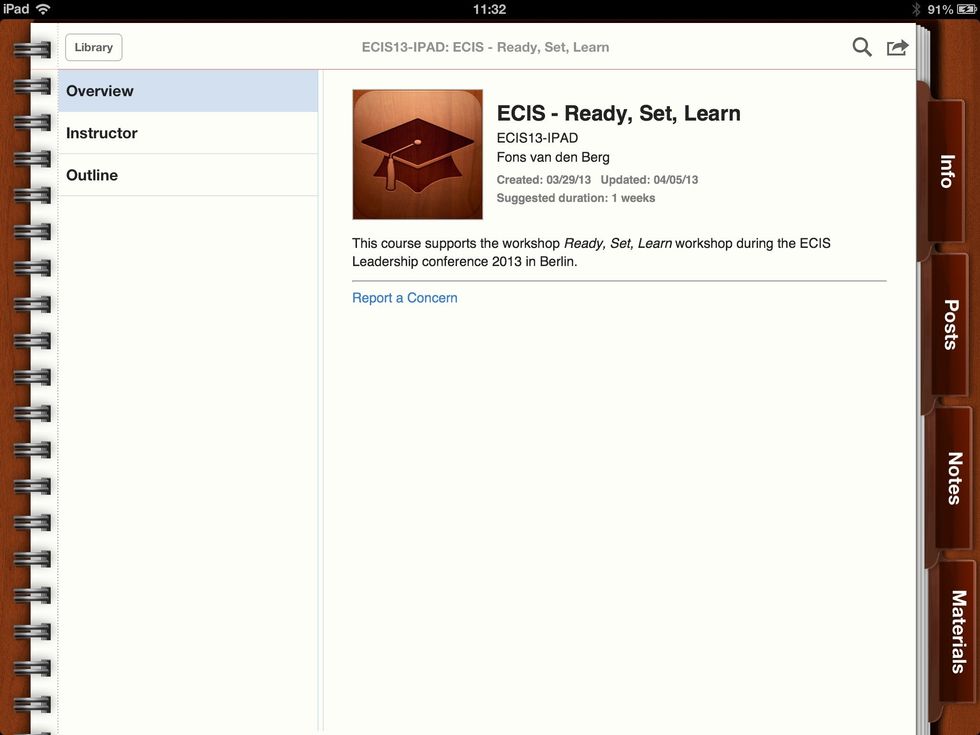
Task: Tap the clock time in status bar
Action: 489,9
